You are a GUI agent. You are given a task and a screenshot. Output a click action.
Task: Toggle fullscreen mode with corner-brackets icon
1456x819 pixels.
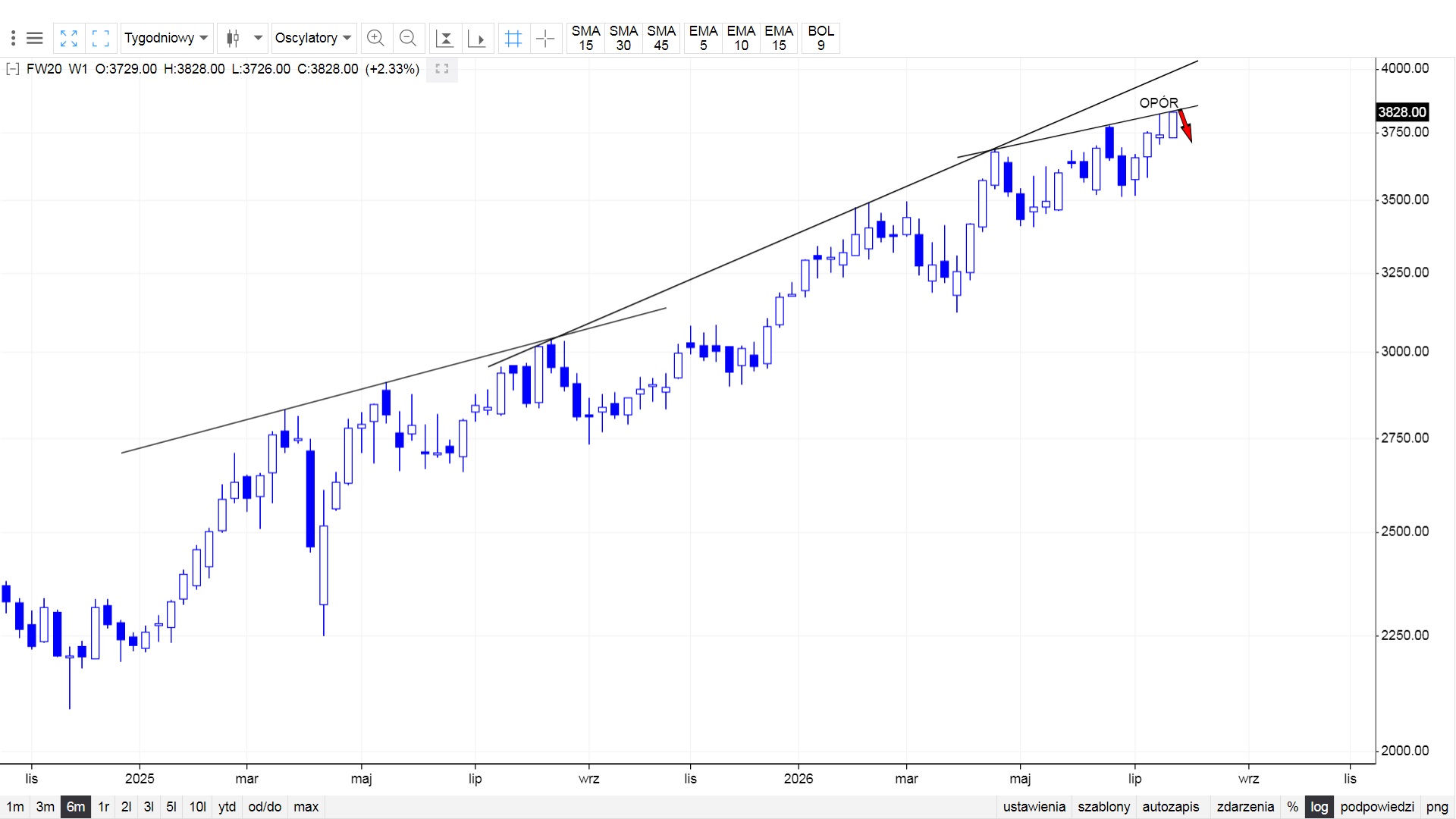[100, 38]
